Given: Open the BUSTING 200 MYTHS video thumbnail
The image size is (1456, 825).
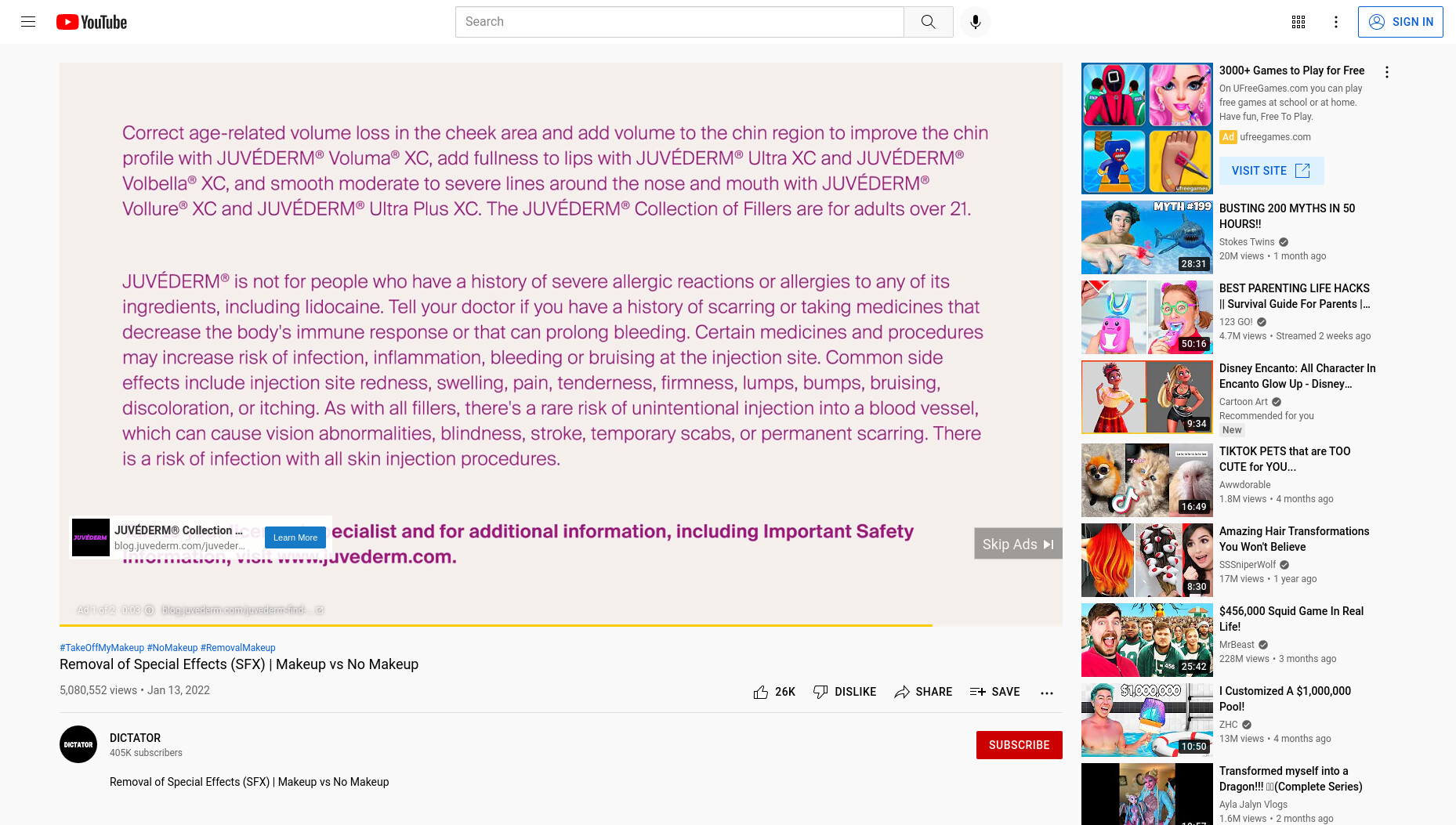Looking at the screenshot, I should [x=1147, y=237].
